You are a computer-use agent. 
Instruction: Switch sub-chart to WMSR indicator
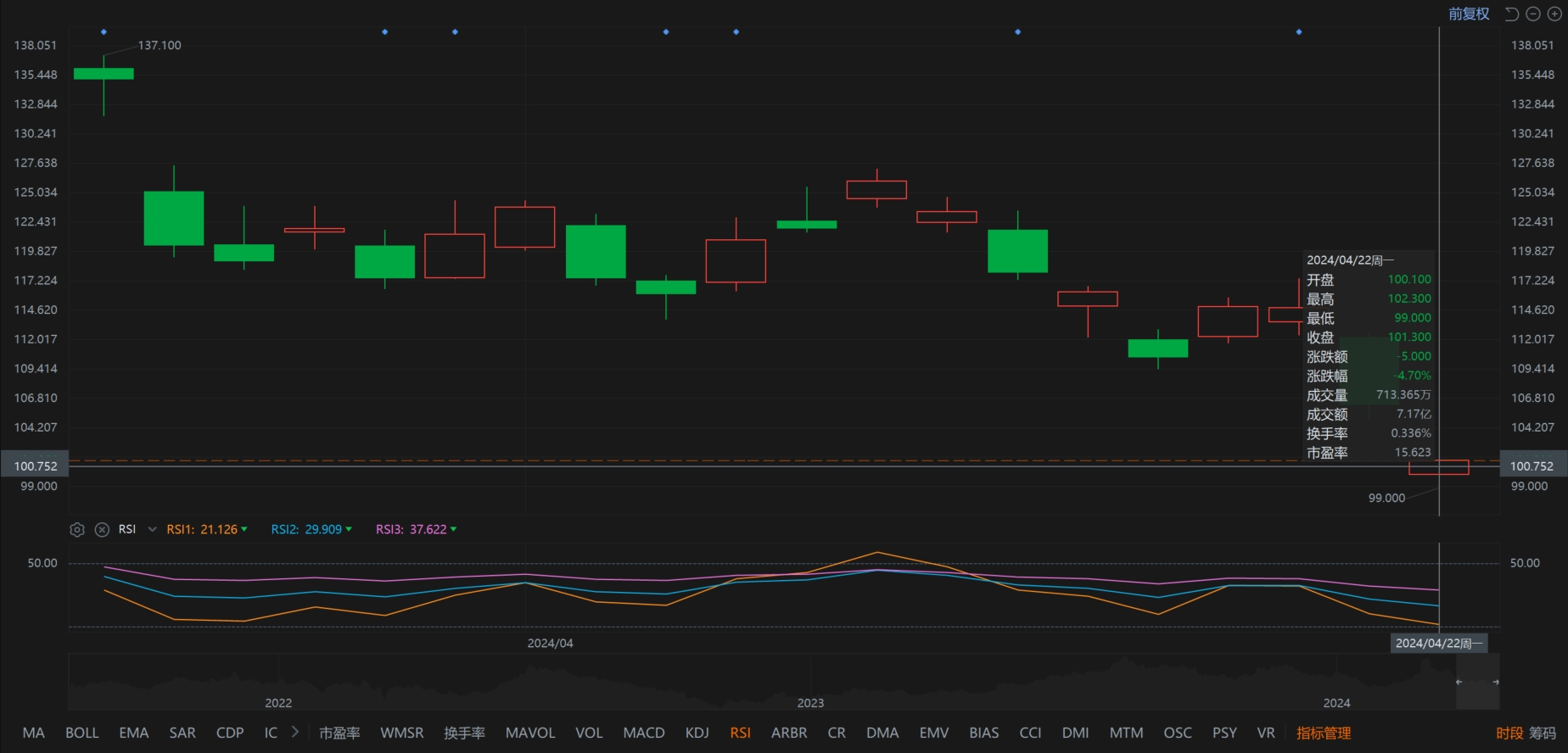[402, 733]
